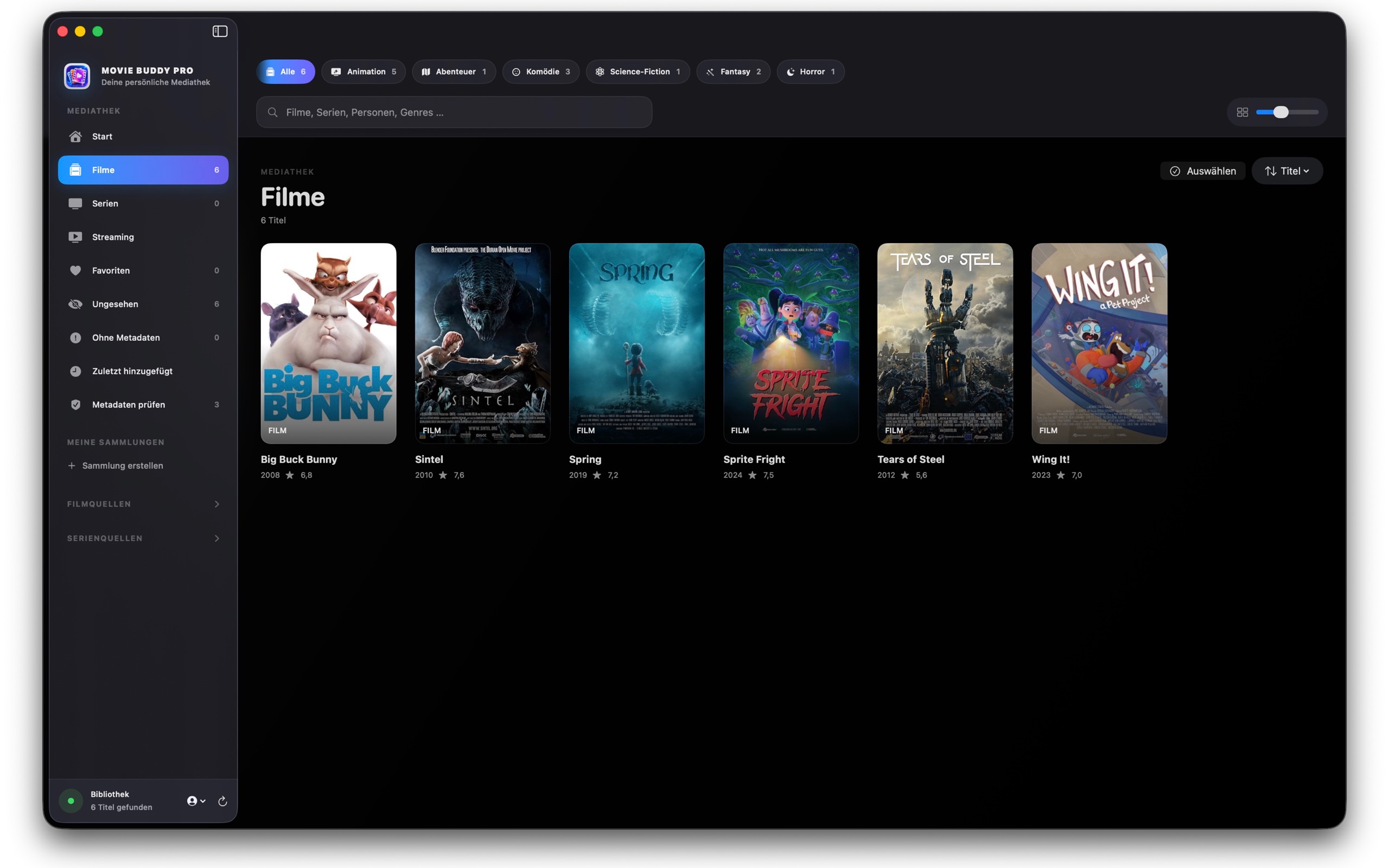This screenshot has width=1389, height=868.
Task: Toggle the sidebar visibility icon
Action: point(220,31)
